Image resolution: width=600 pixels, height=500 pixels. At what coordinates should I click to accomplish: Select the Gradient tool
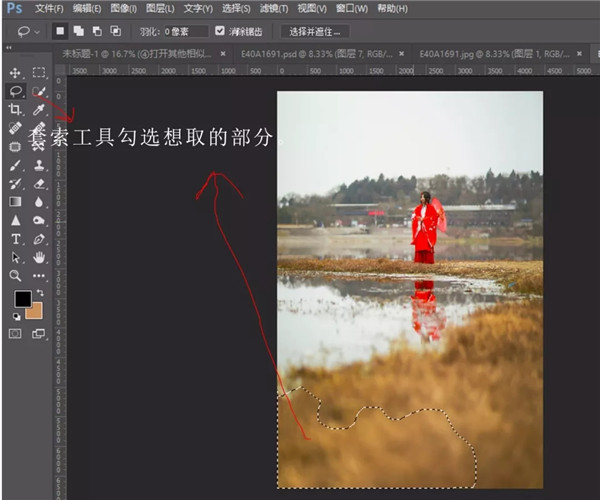[x=16, y=202]
